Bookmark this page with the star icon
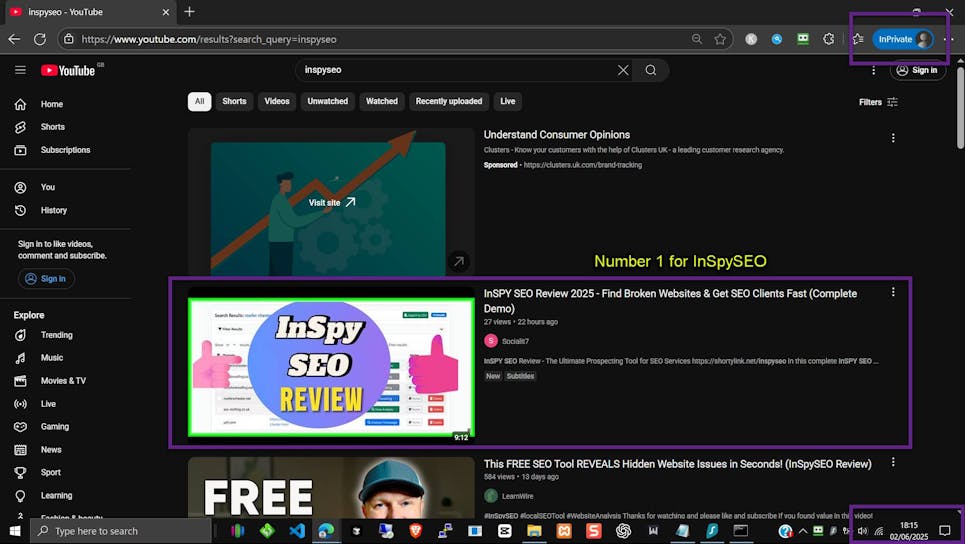The image size is (965, 544). coord(720,39)
